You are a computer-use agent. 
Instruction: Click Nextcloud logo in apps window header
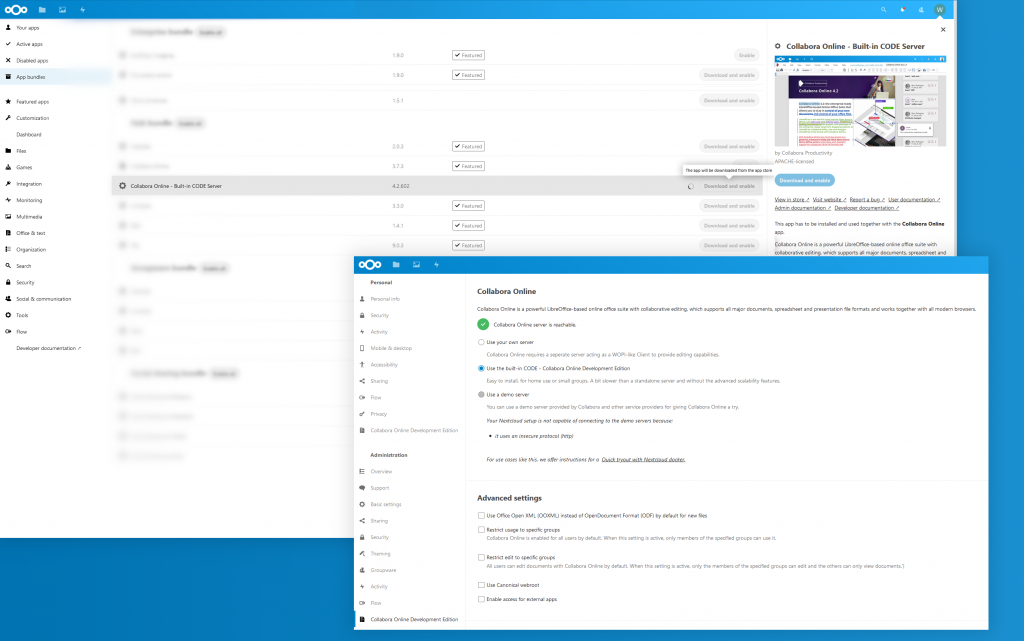pos(16,10)
